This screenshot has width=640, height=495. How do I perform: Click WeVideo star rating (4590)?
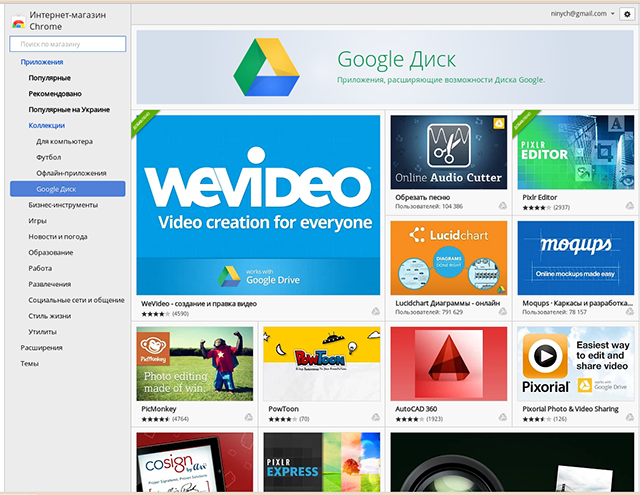click(165, 314)
